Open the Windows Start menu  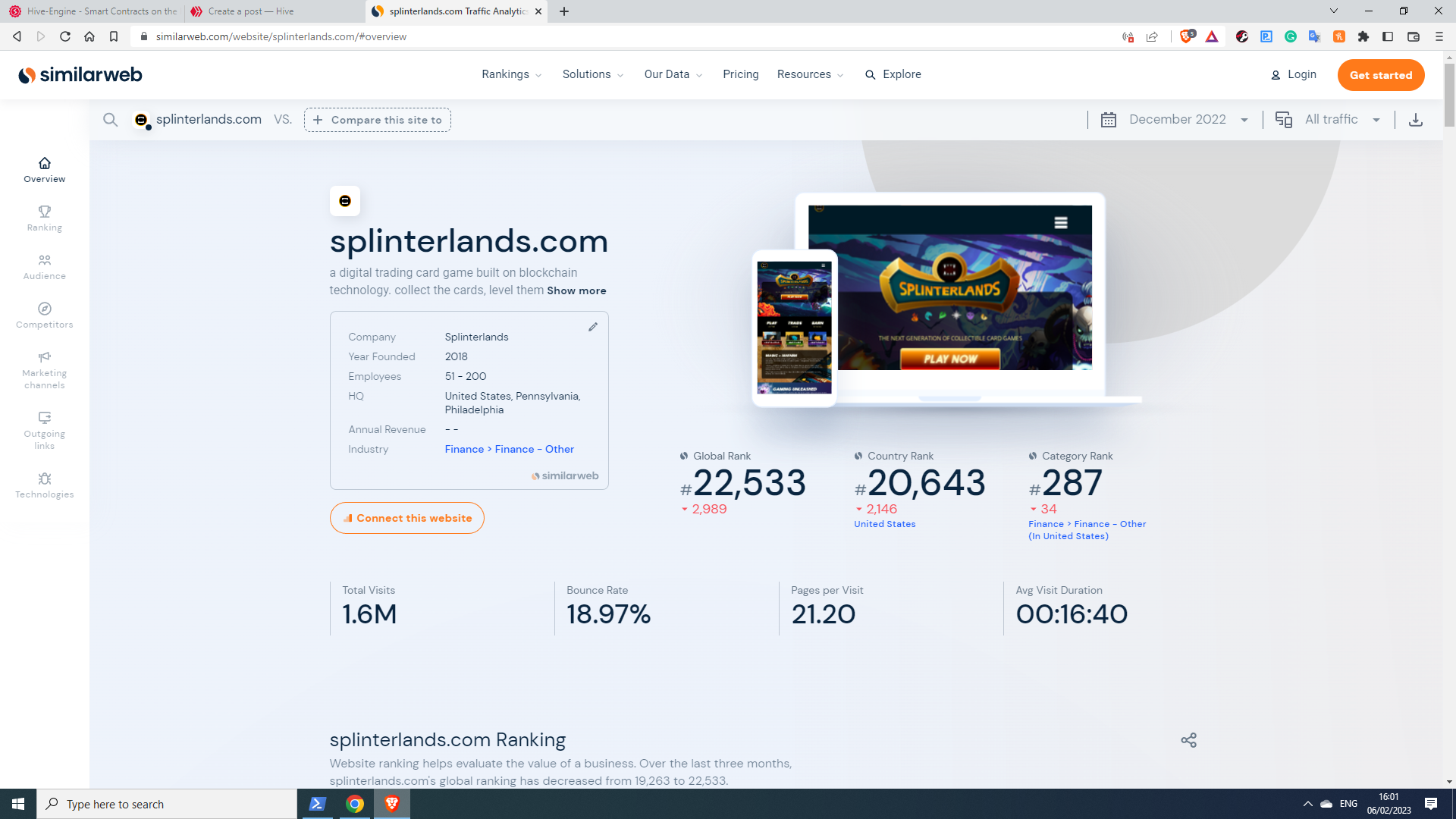coord(18,804)
